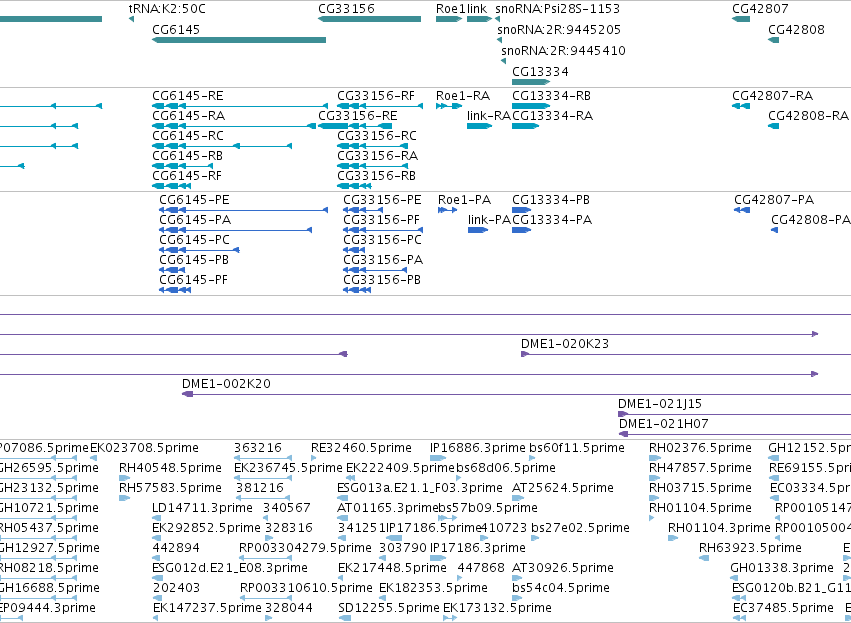
Task: Select transcript CG33156-RB
Action: 354,186
